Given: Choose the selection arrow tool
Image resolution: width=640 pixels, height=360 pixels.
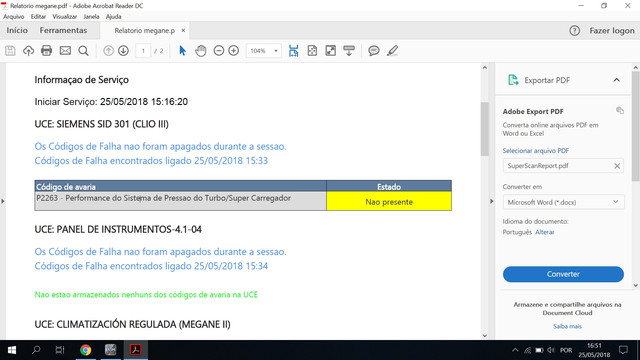Looking at the screenshot, I should [182, 51].
